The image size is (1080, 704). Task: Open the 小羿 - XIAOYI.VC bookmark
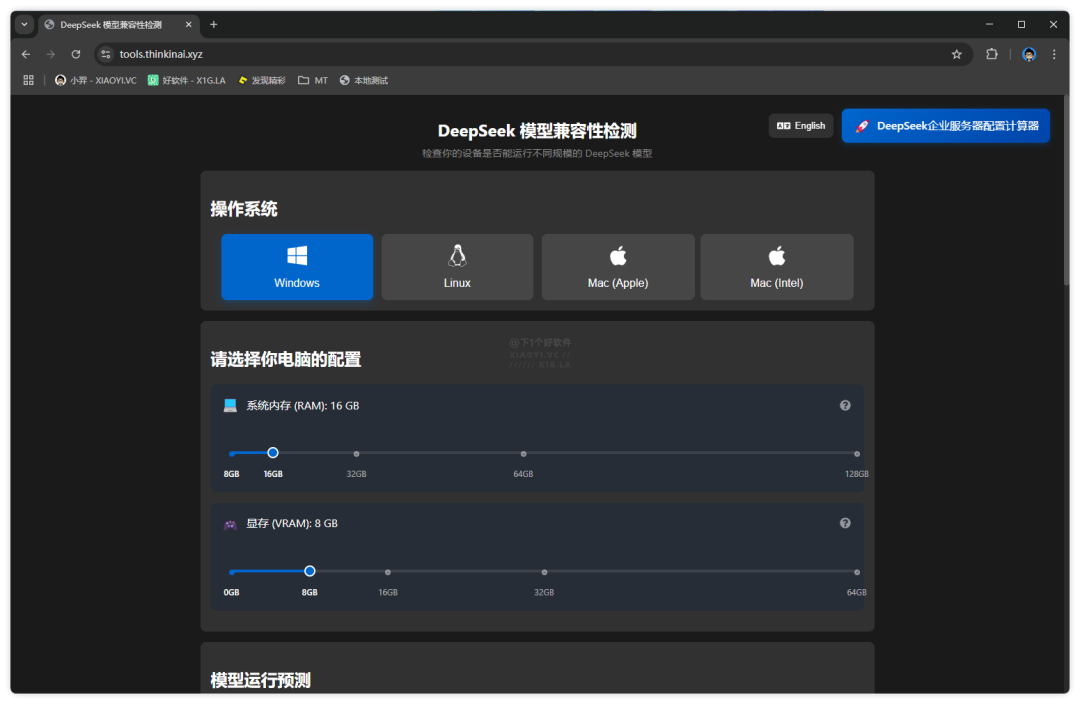pos(96,81)
